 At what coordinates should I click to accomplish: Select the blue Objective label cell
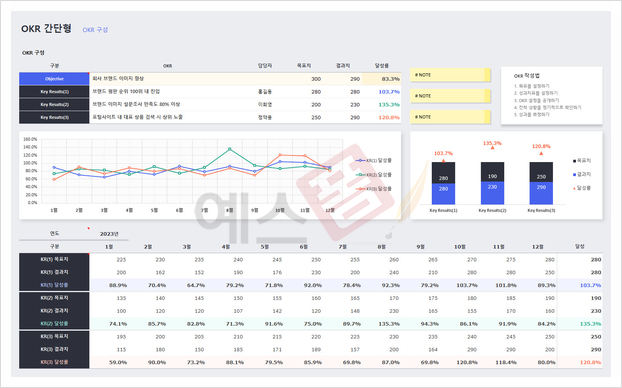pyautogui.click(x=54, y=79)
